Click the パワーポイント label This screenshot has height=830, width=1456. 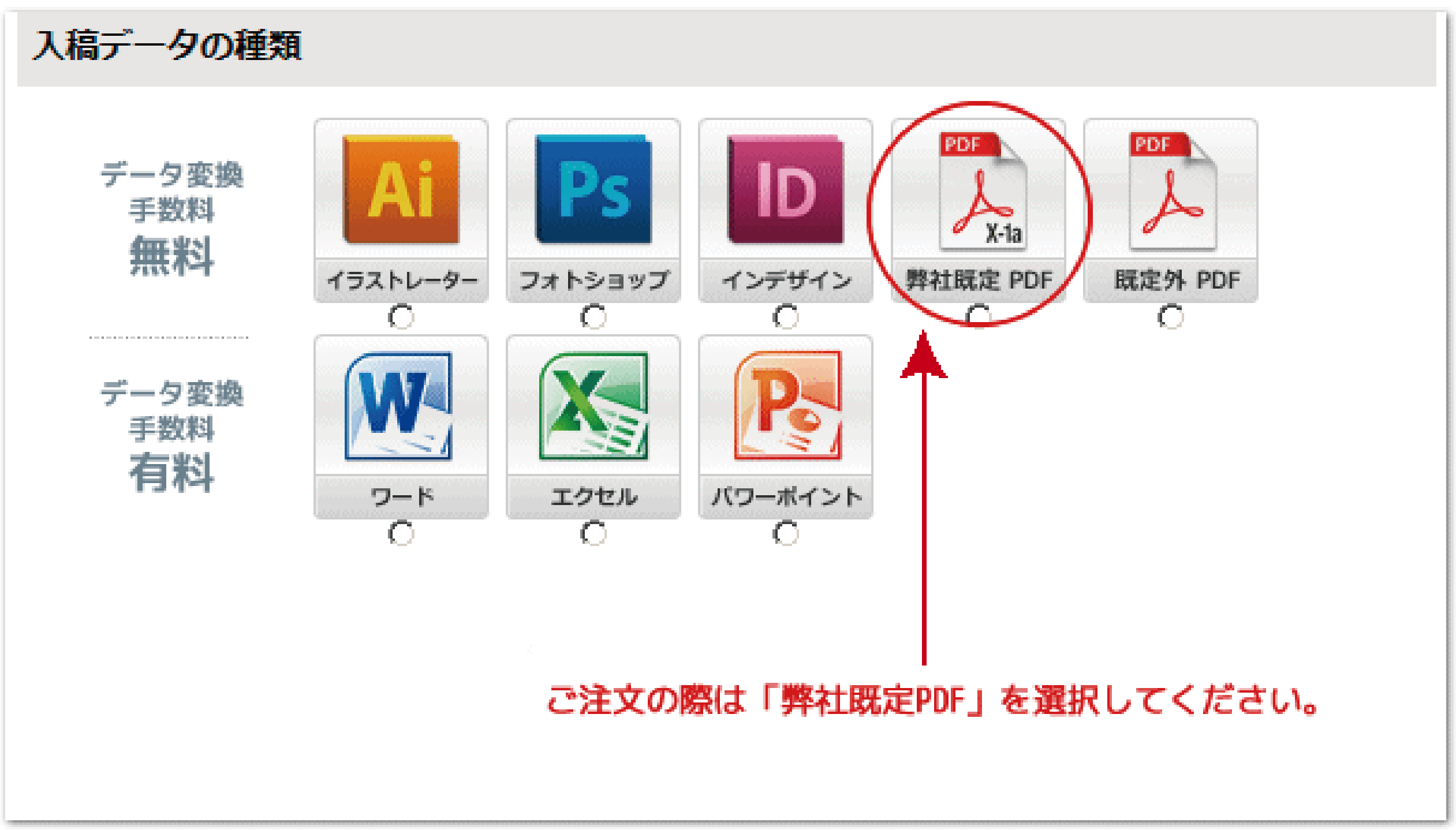pos(787,497)
